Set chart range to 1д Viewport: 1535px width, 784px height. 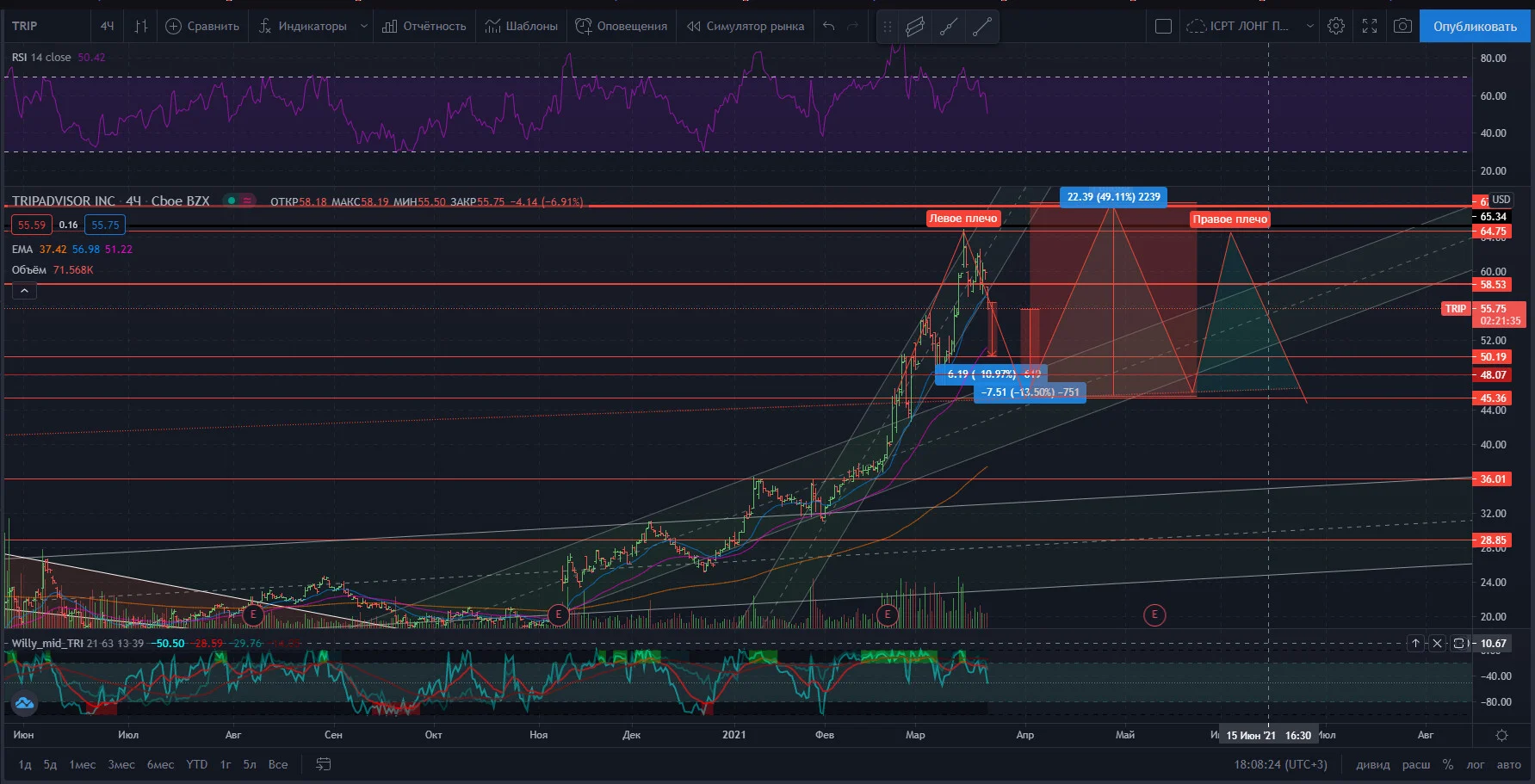(25, 764)
